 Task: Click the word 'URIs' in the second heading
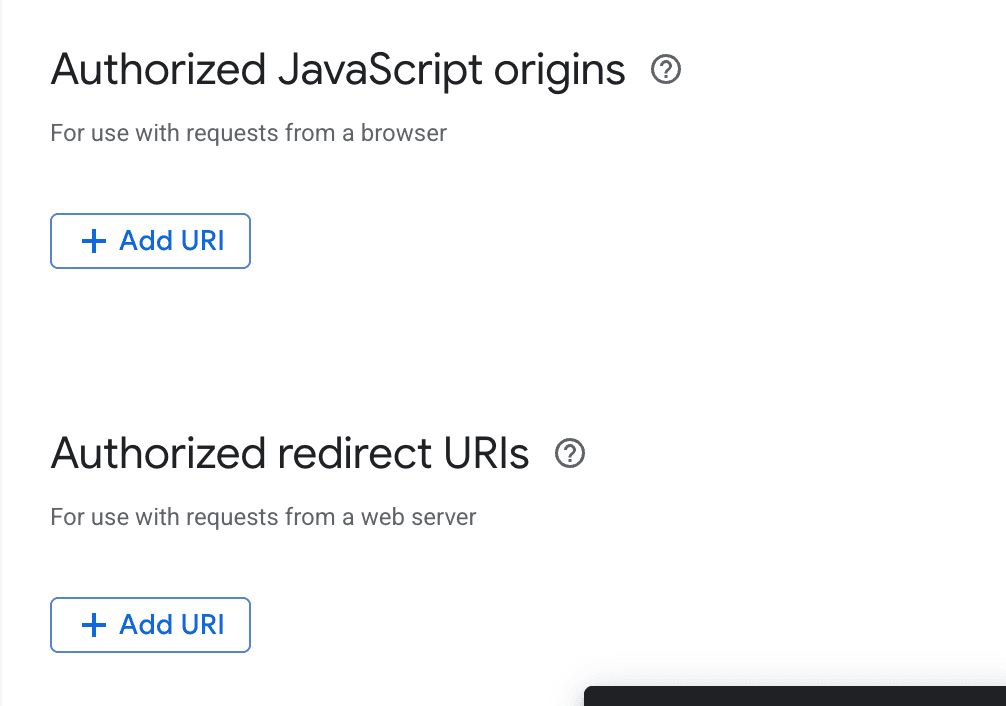tap(486, 453)
